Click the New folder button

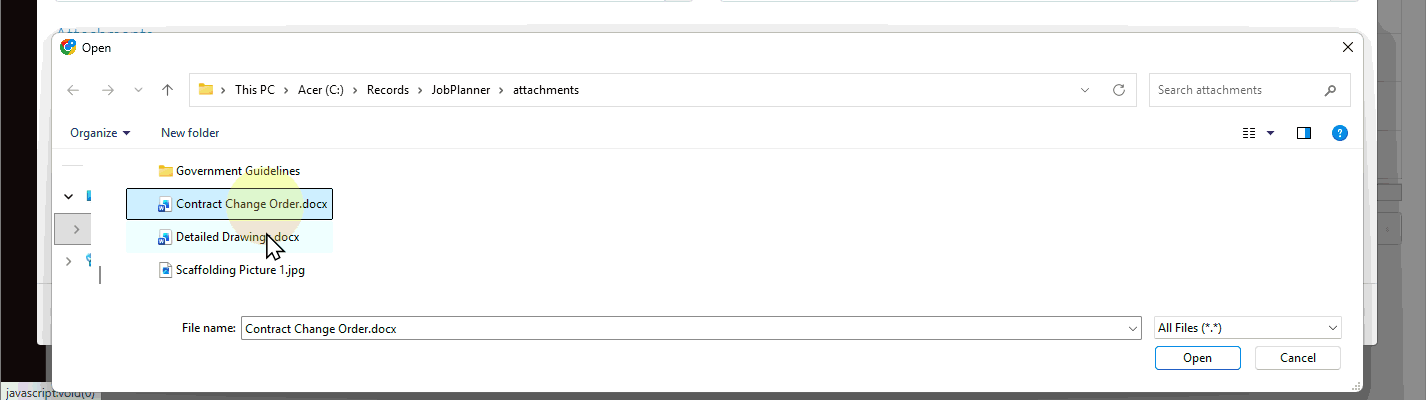click(190, 133)
